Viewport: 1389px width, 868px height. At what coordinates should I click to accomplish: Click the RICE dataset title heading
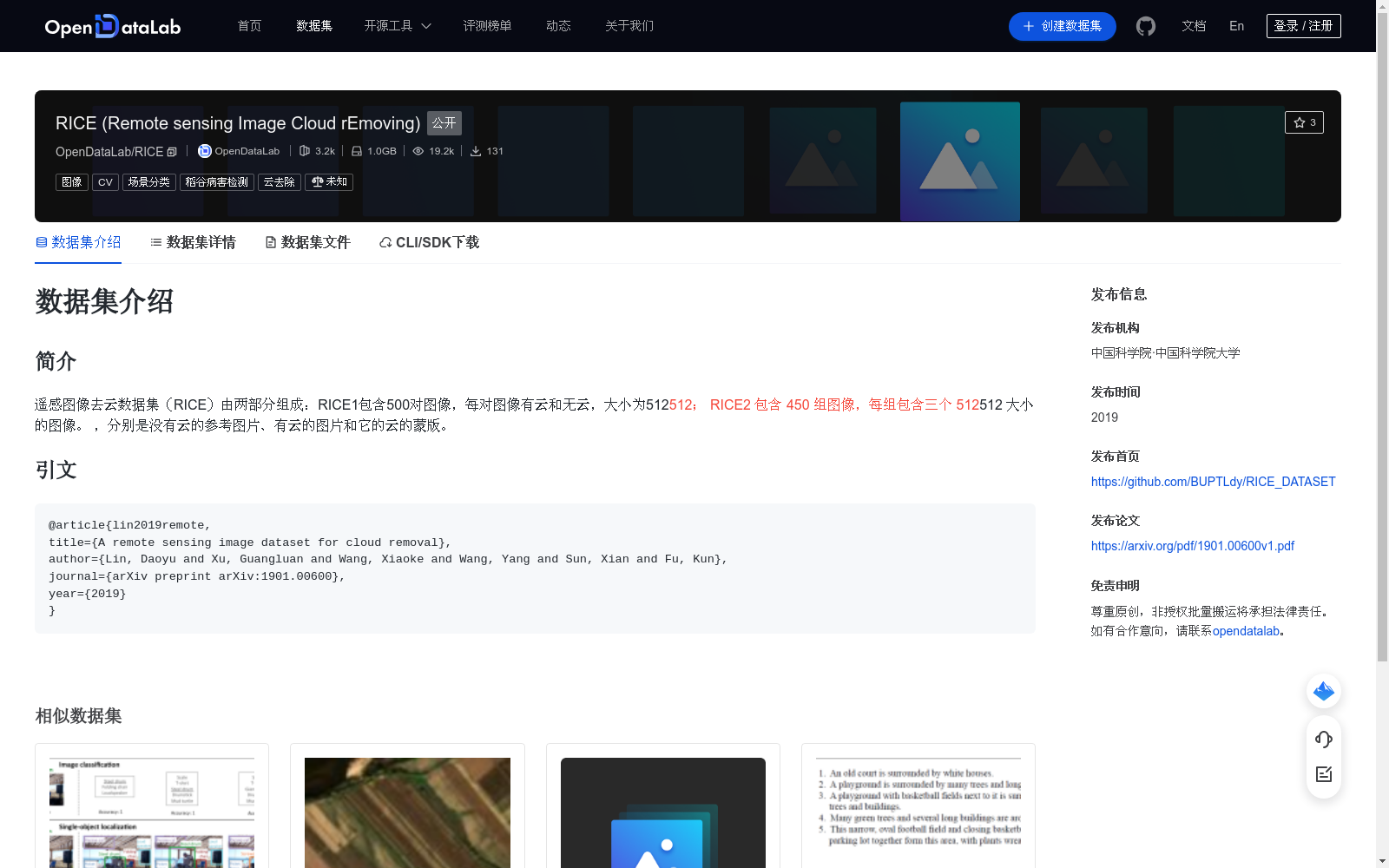pos(238,123)
